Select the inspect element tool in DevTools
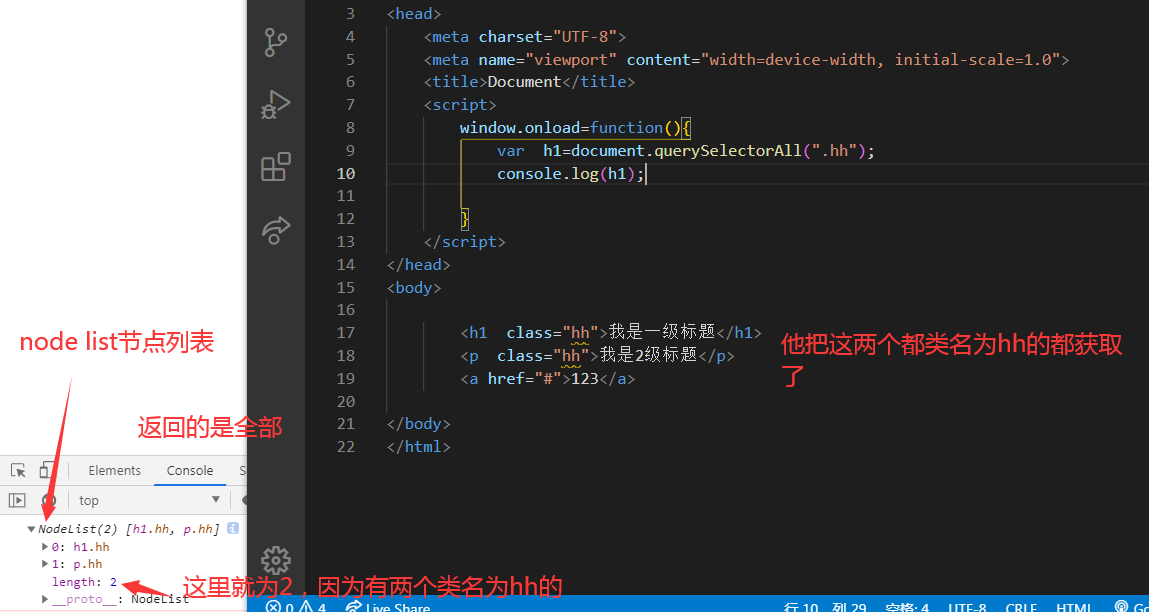 tap(16, 470)
